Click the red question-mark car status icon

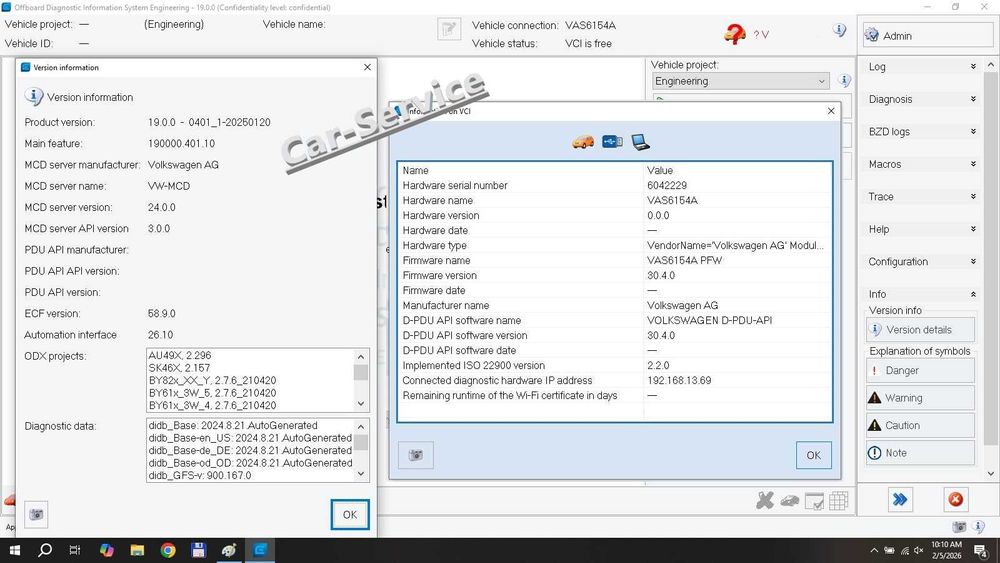pos(735,34)
